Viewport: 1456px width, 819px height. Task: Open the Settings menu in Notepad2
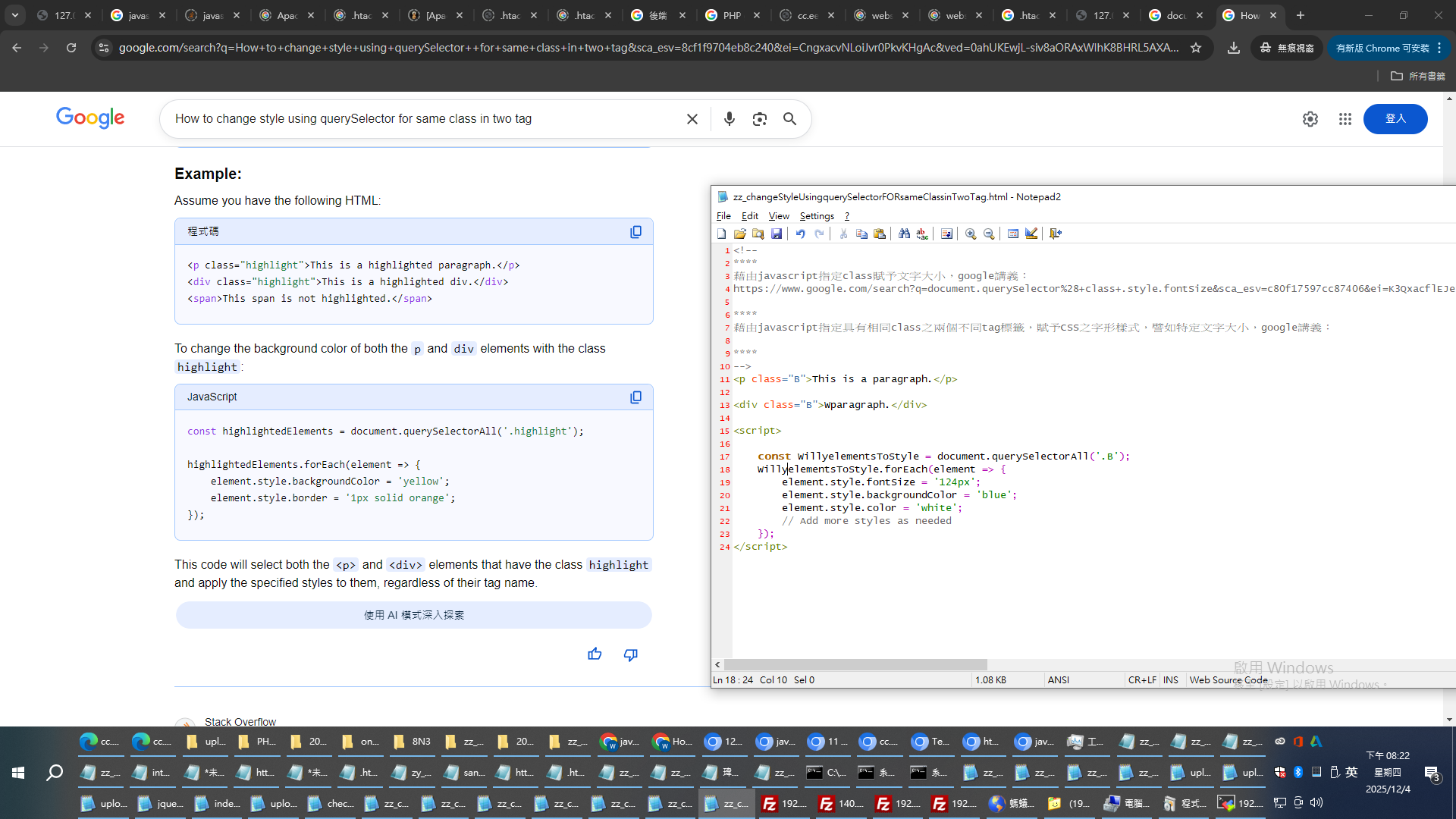[x=817, y=216]
